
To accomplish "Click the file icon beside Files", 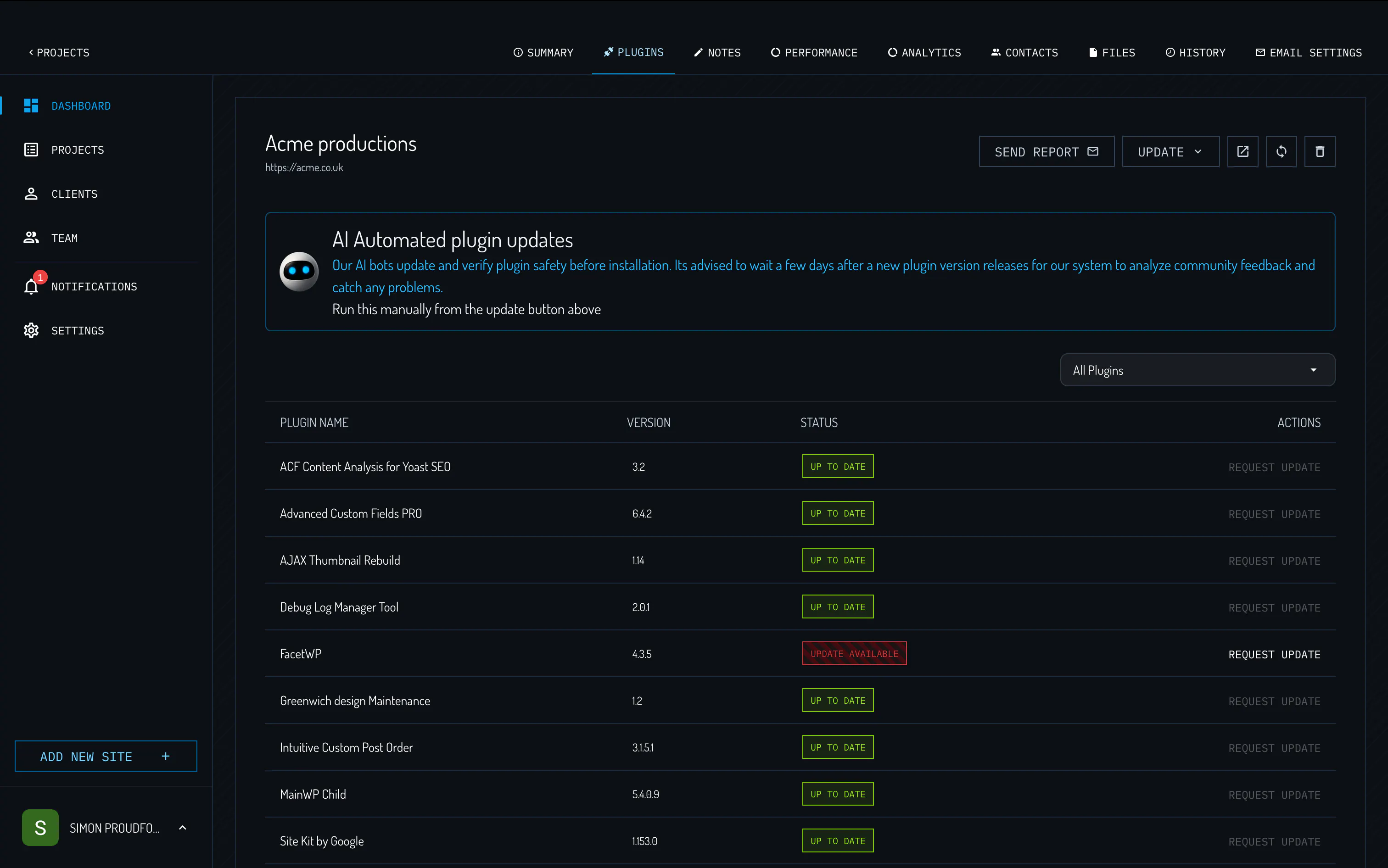I will click(1093, 52).
